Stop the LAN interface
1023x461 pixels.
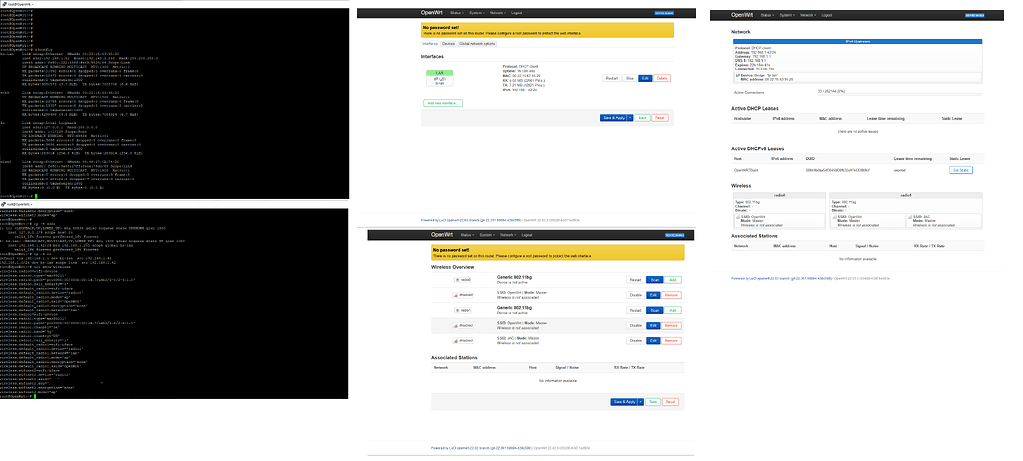[x=628, y=78]
